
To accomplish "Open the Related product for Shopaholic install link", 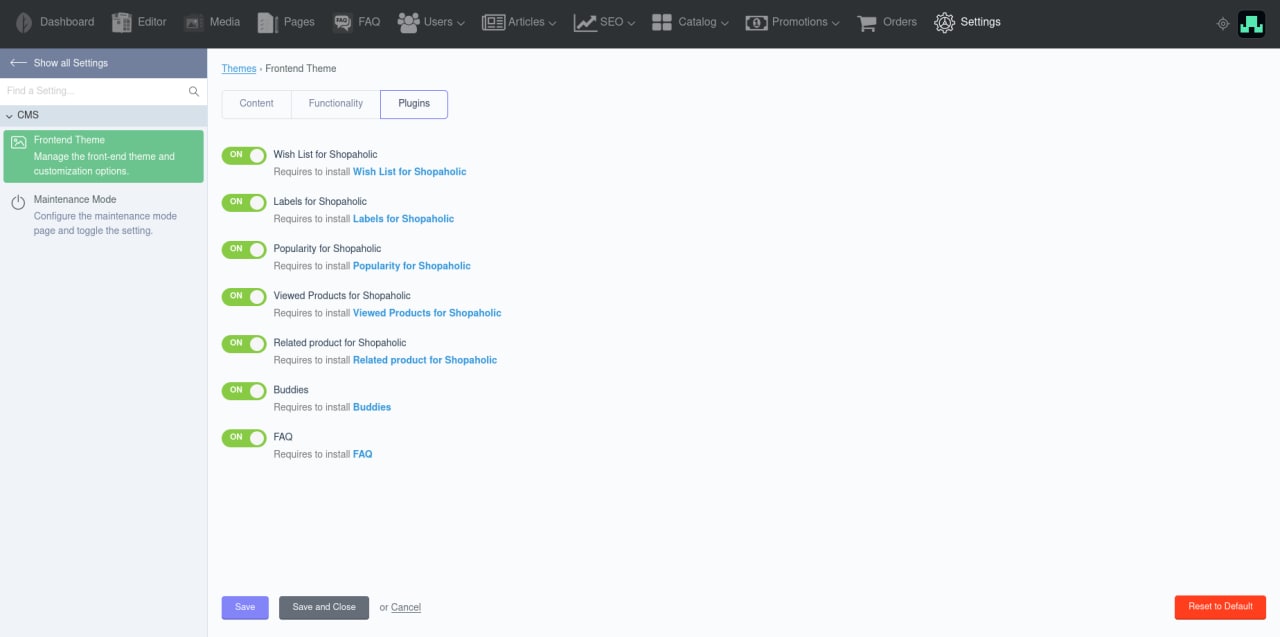I will (425, 360).
